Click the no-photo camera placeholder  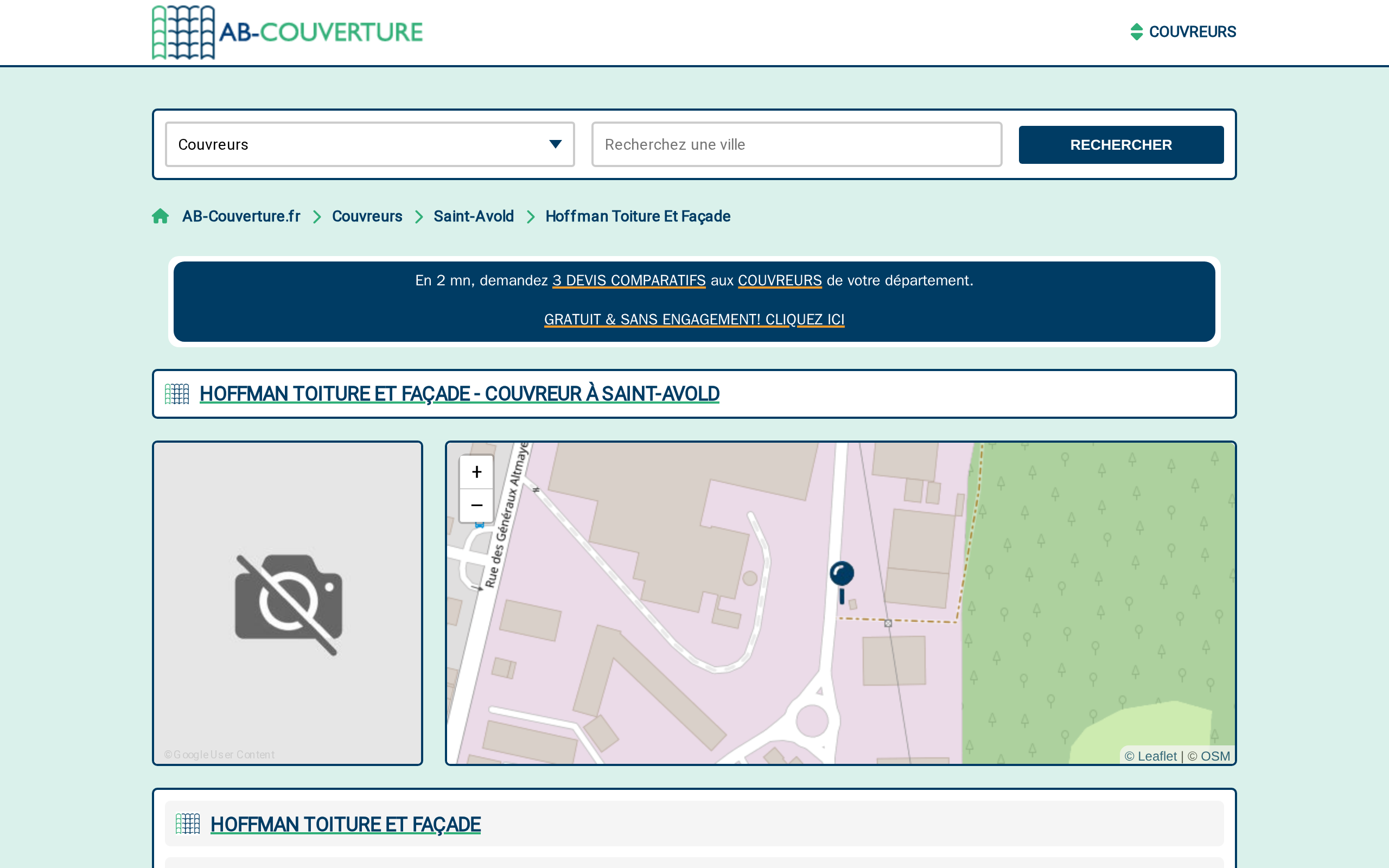pyautogui.click(x=288, y=603)
